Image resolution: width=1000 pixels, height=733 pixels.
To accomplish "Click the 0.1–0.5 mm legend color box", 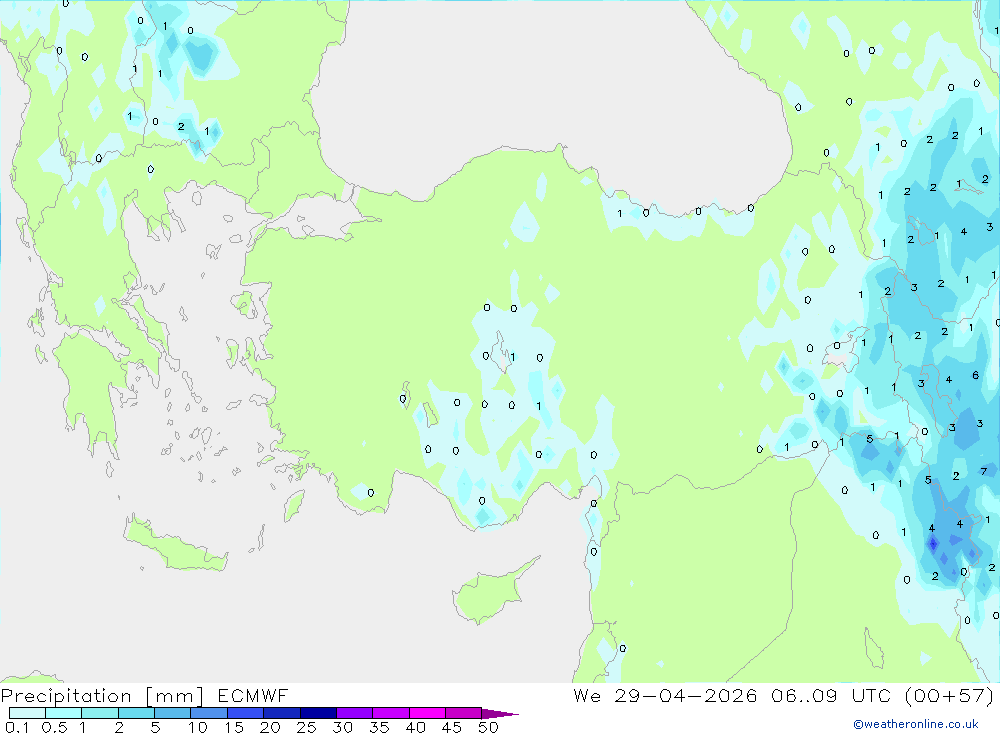I will coord(27,713).
